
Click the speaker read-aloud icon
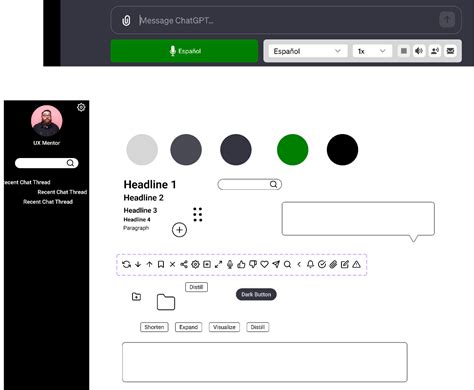[x=419, y=51]
